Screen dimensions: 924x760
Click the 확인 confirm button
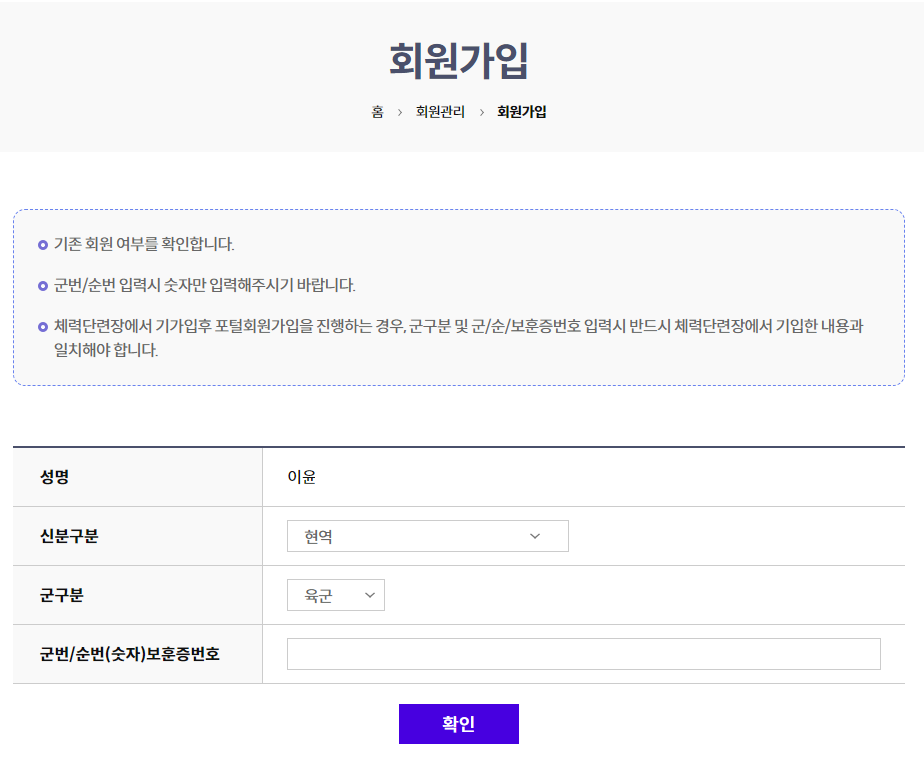coord(458,724)
